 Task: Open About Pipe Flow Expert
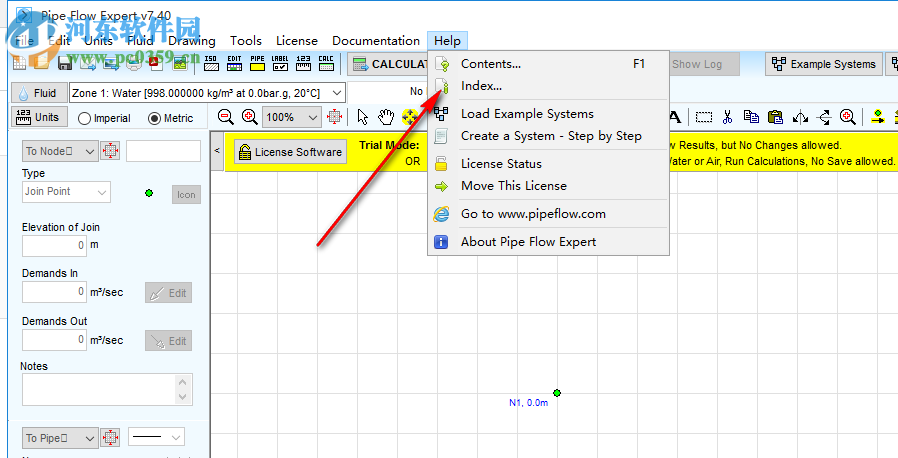point(548,242)
